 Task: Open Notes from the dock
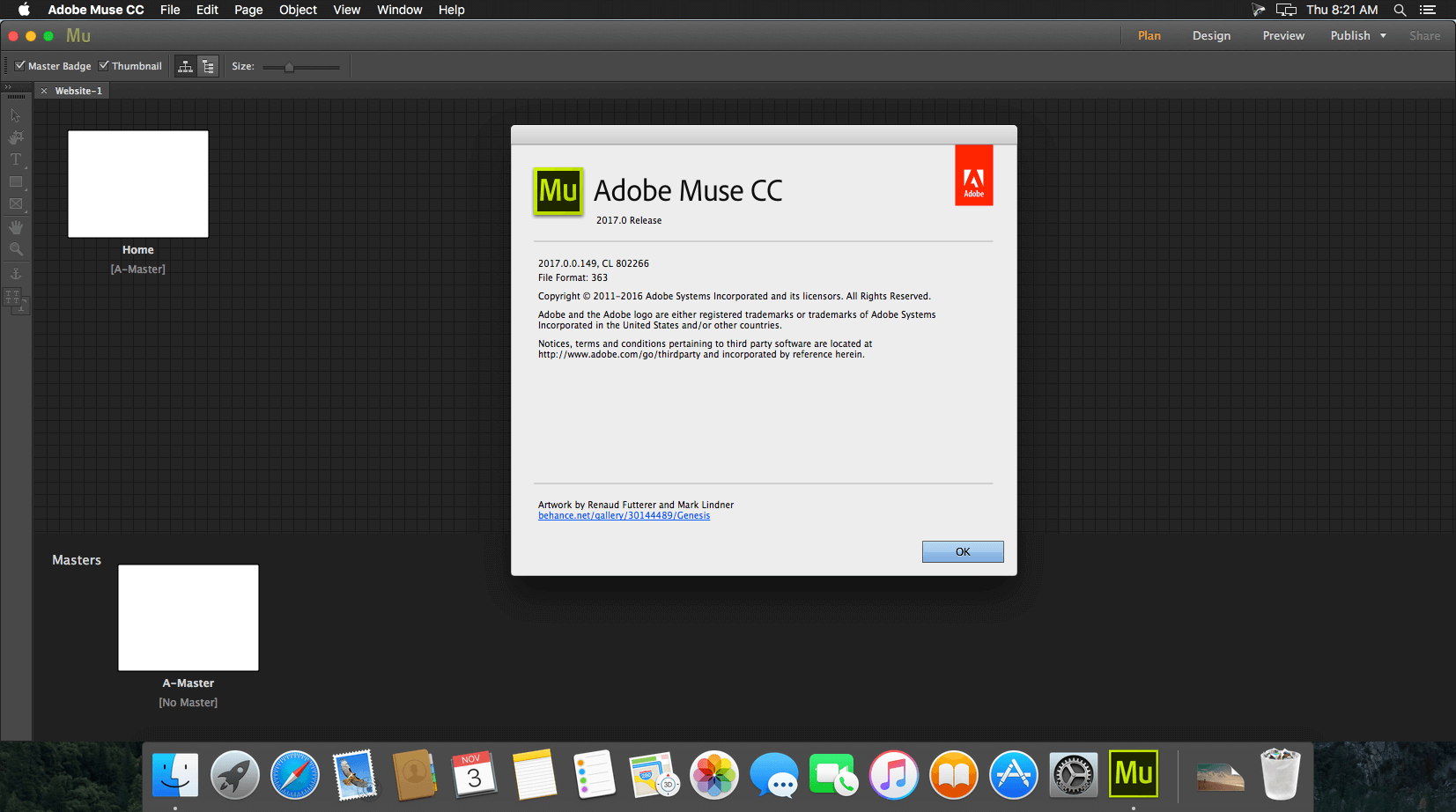click(535, 775)
